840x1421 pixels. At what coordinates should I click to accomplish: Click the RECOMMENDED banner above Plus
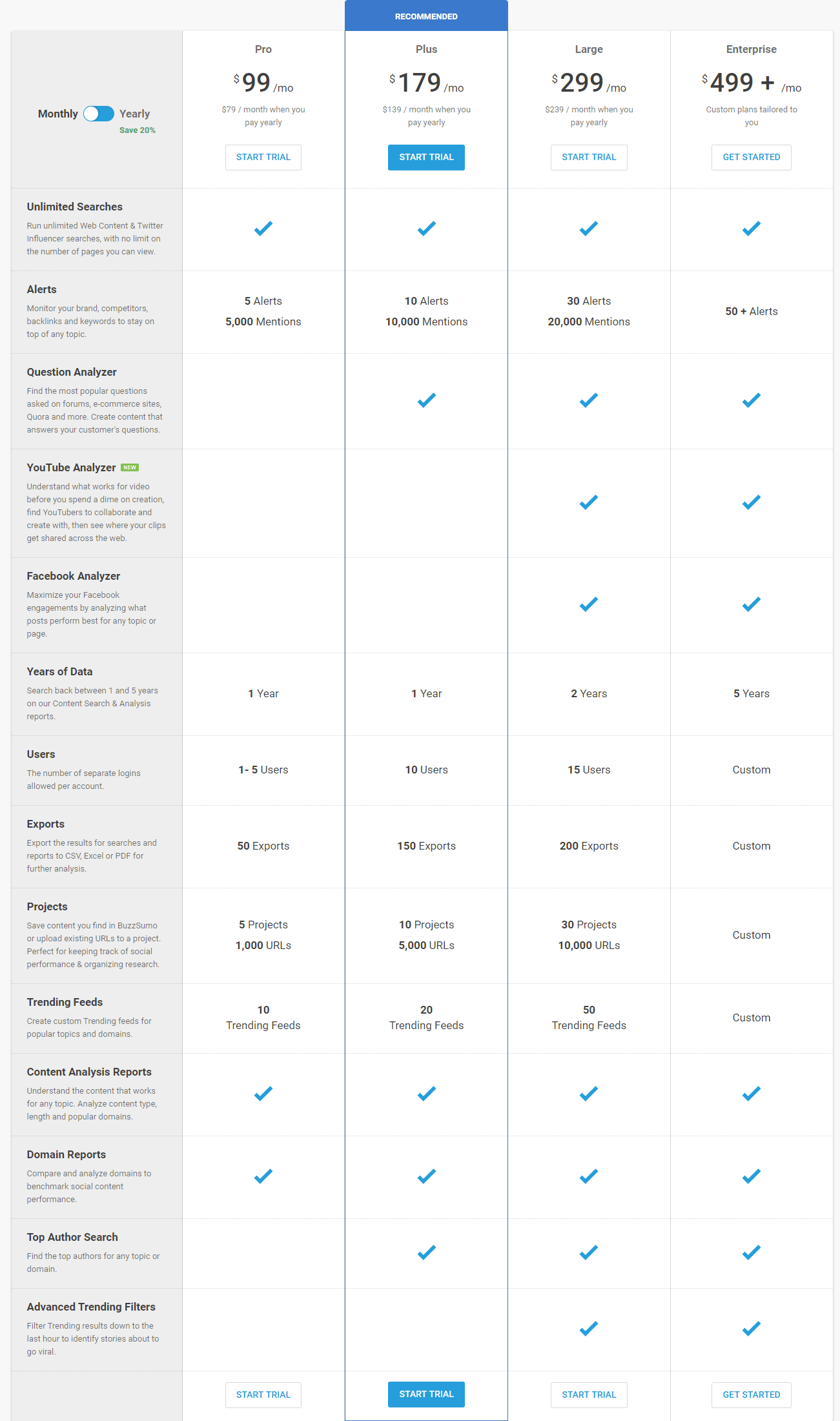(x=426, y=15)
